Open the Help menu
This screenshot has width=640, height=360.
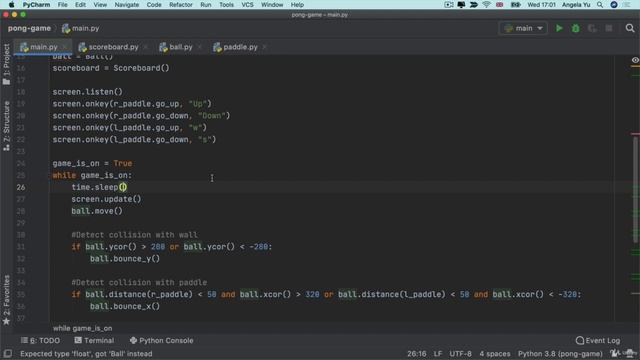pos(297,5)
